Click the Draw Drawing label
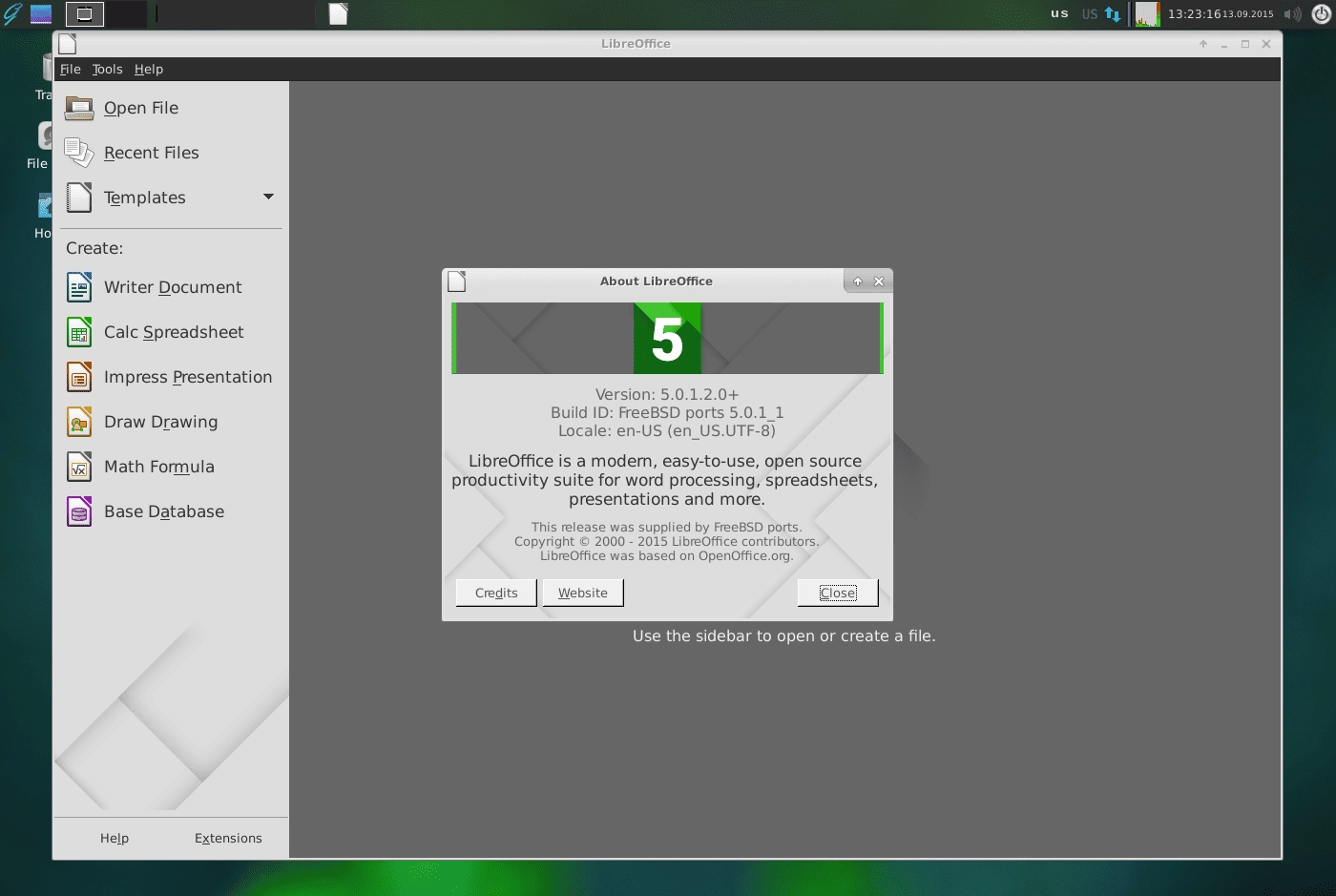The image size is (1336, 896). pos(161,422)
